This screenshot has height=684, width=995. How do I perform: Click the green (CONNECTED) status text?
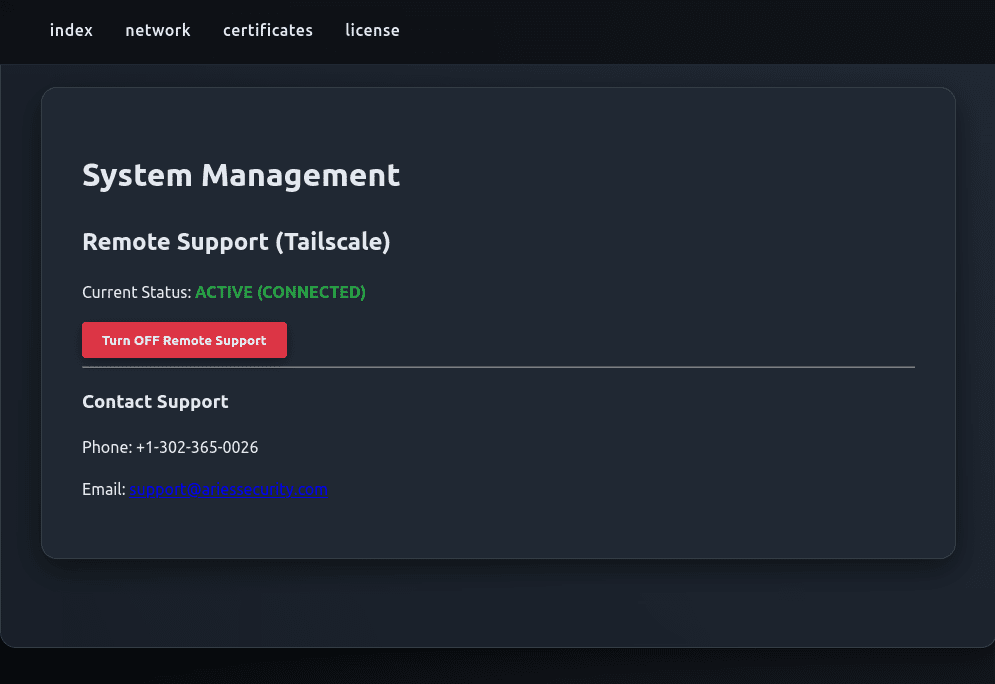(x=311, y=292)
